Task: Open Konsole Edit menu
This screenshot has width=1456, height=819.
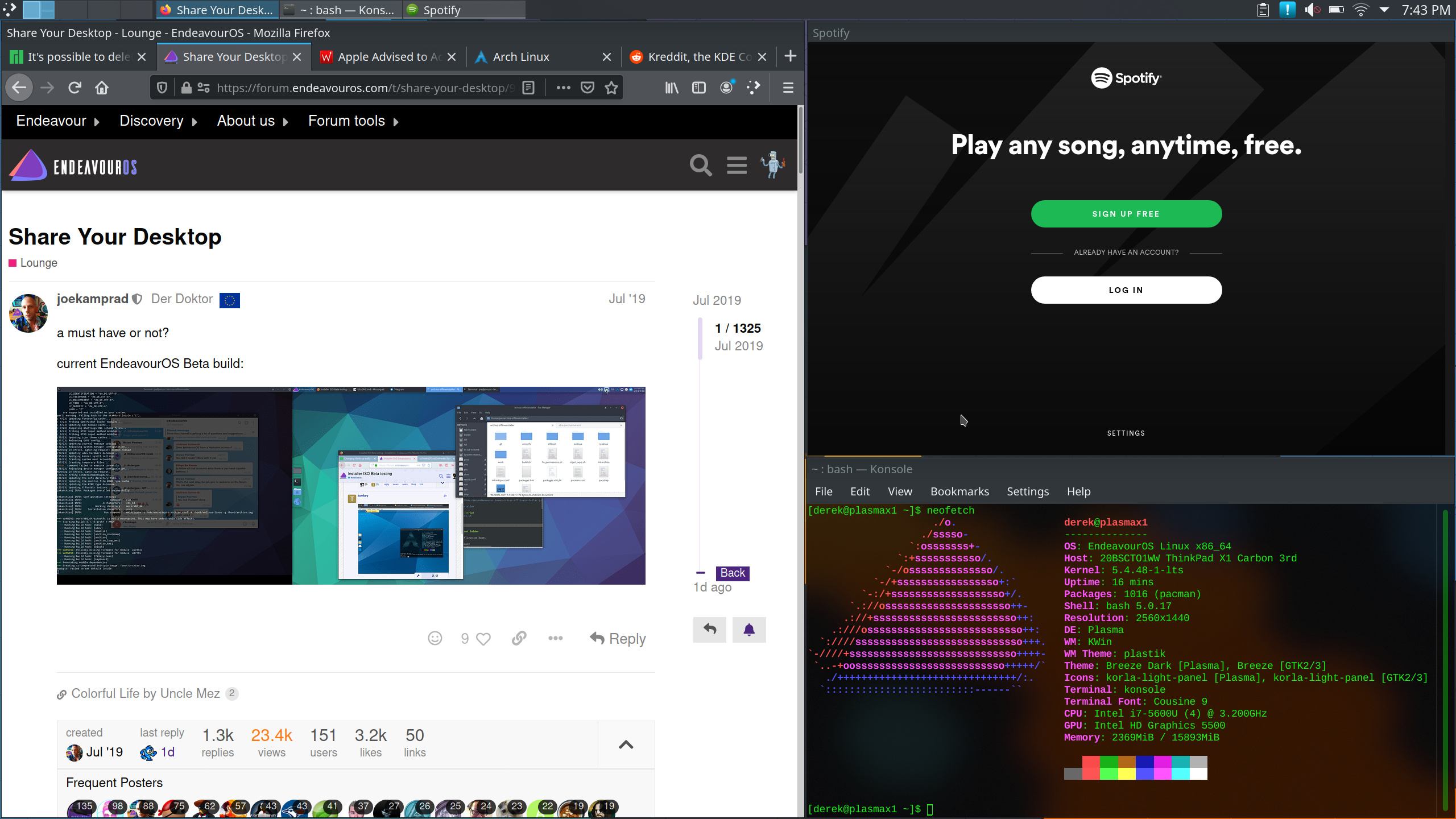Action: point(860,491)
